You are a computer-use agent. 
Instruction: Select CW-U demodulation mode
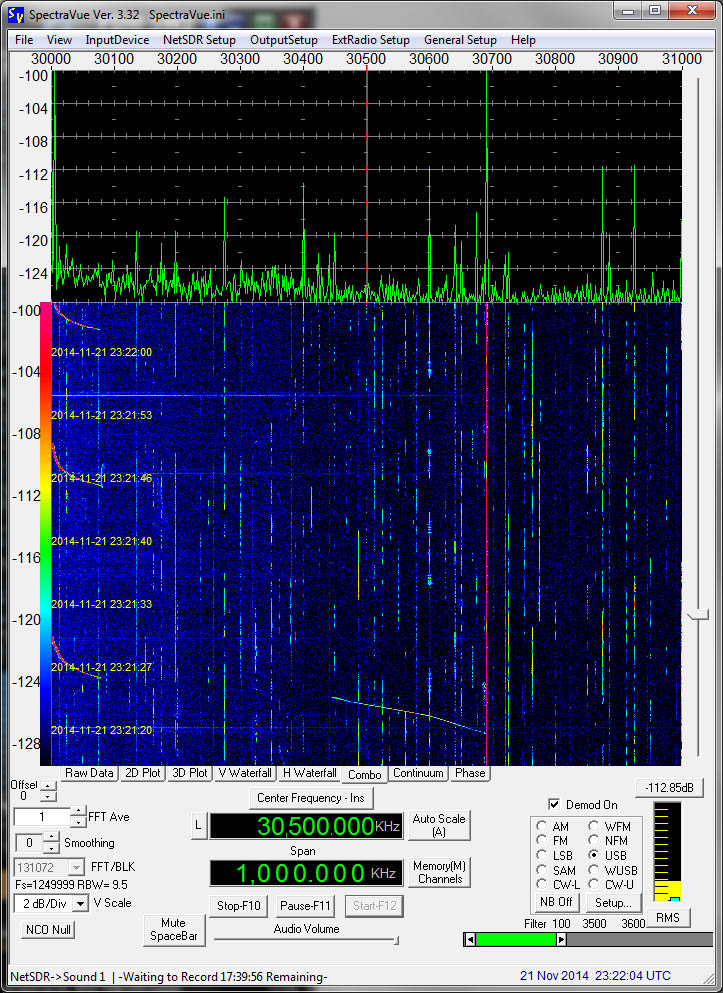click(x=593, y=884)
